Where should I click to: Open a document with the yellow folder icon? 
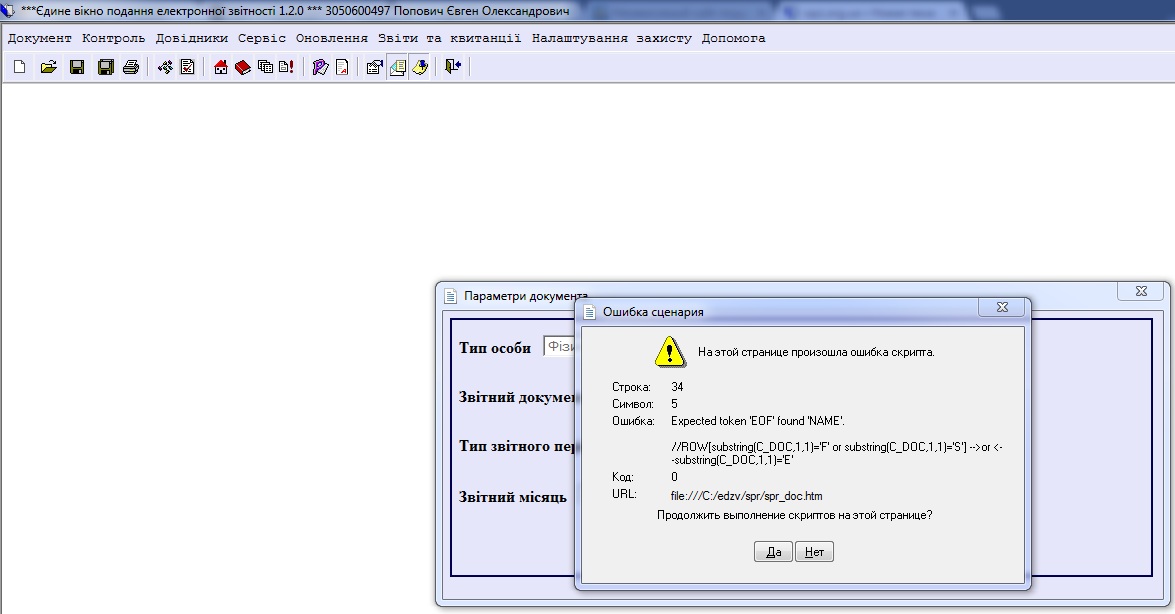[48, 67]
